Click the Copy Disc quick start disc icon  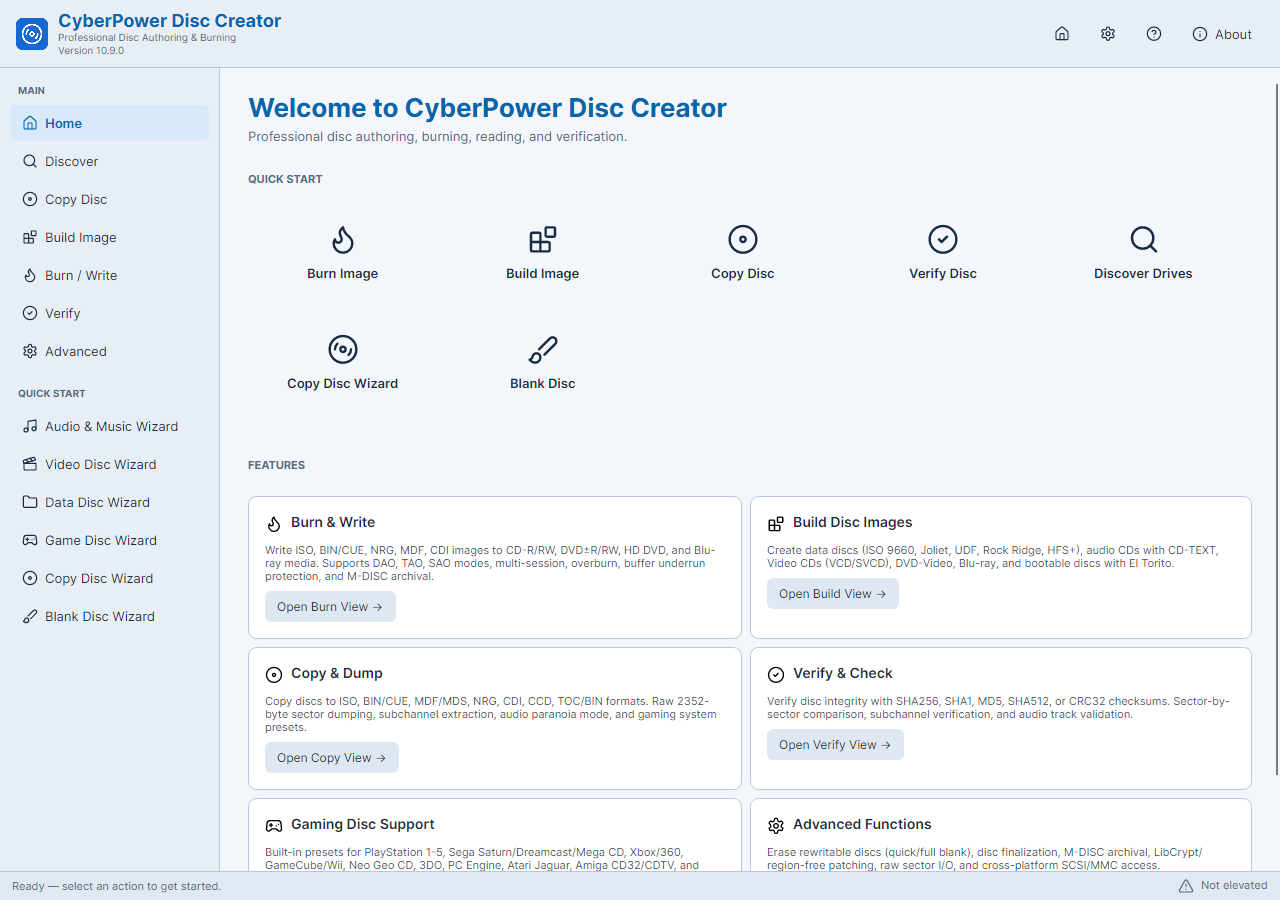[x=743, y=240]
